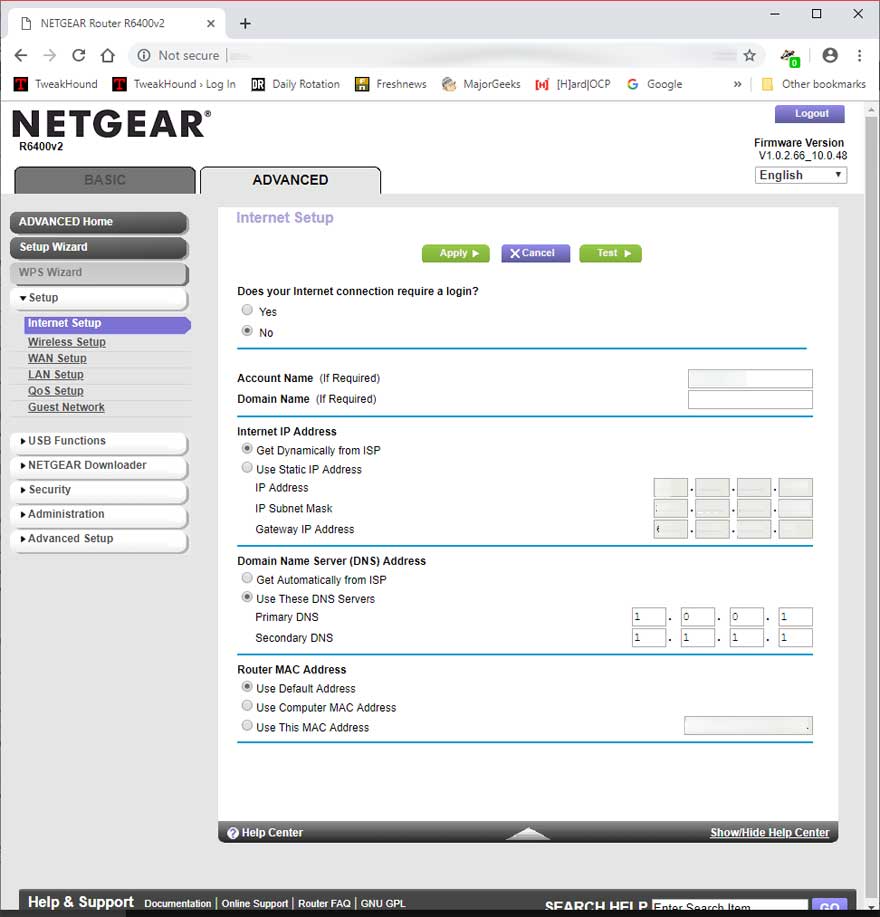Select Use Computer MAC Address
880x917 pixels.
(x=247, y=706)
